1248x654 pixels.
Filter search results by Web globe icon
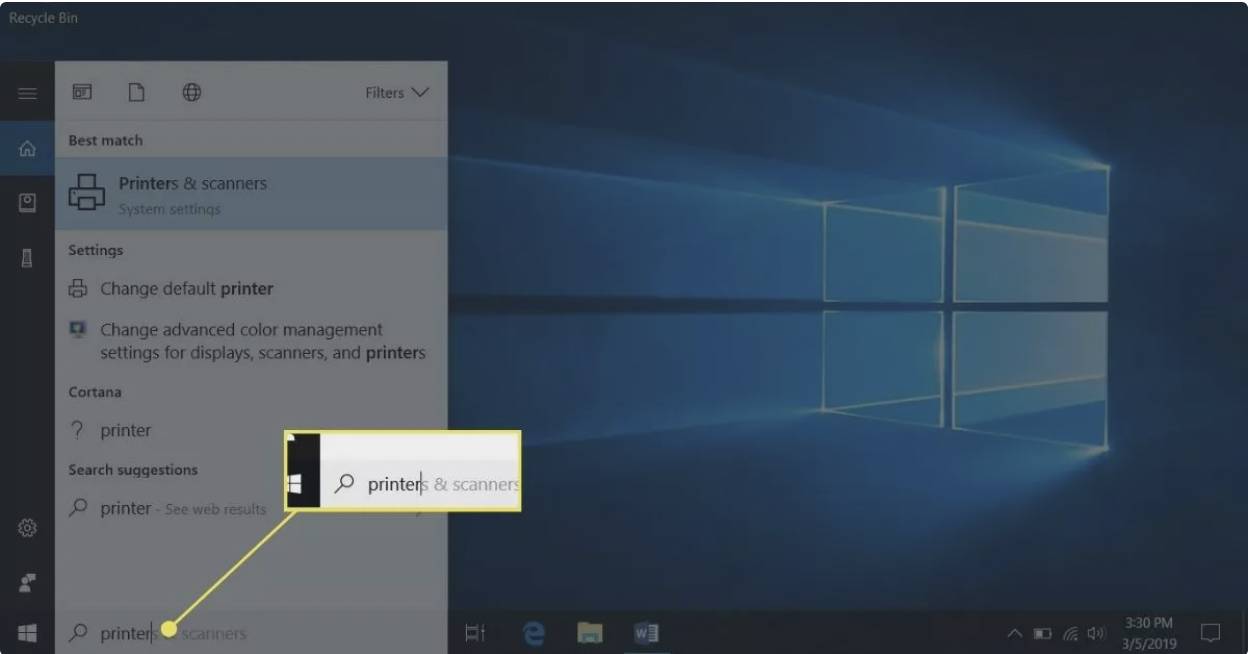click(x=191, y=92)
